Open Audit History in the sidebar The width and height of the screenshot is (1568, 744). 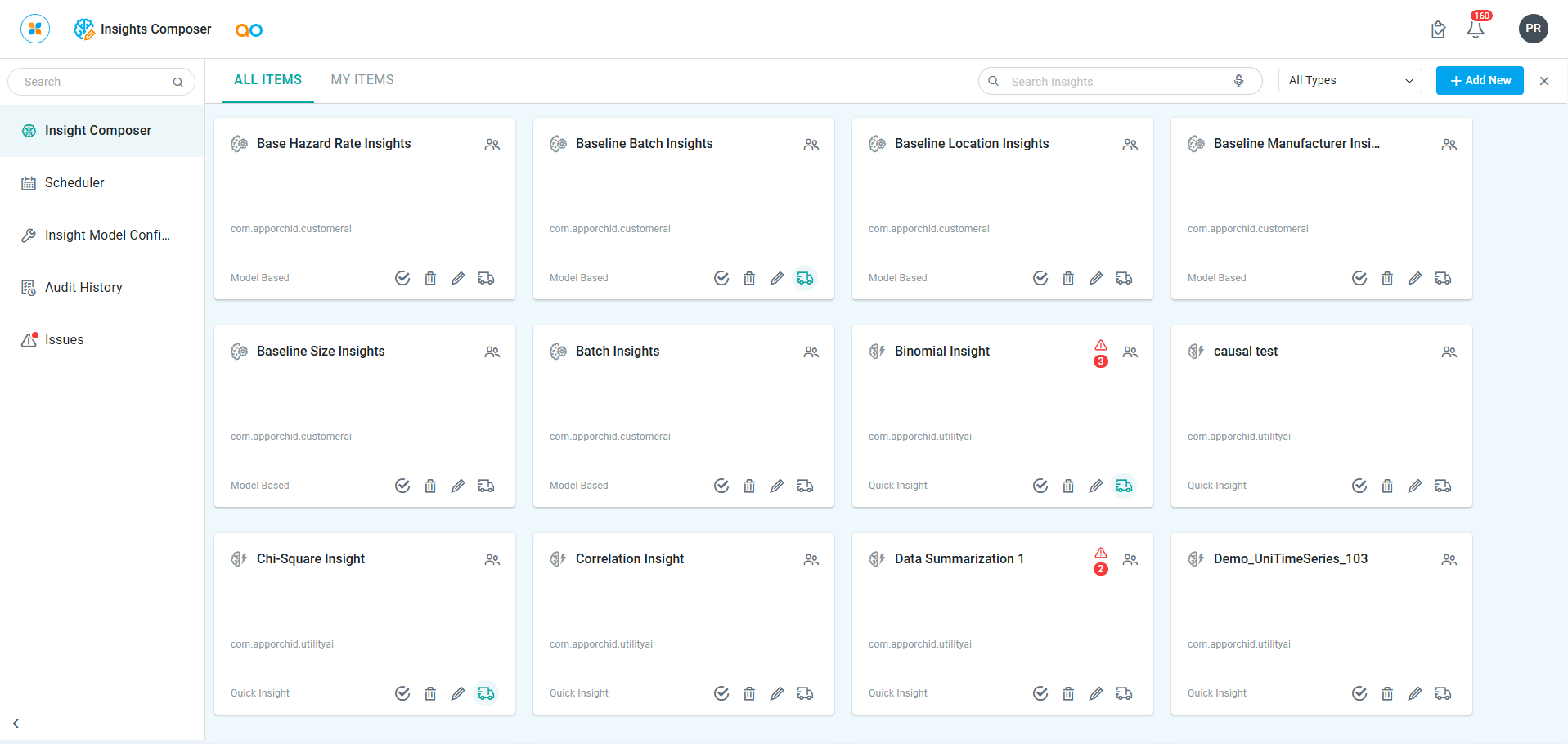pyautogui.click(x=83, y=287)
